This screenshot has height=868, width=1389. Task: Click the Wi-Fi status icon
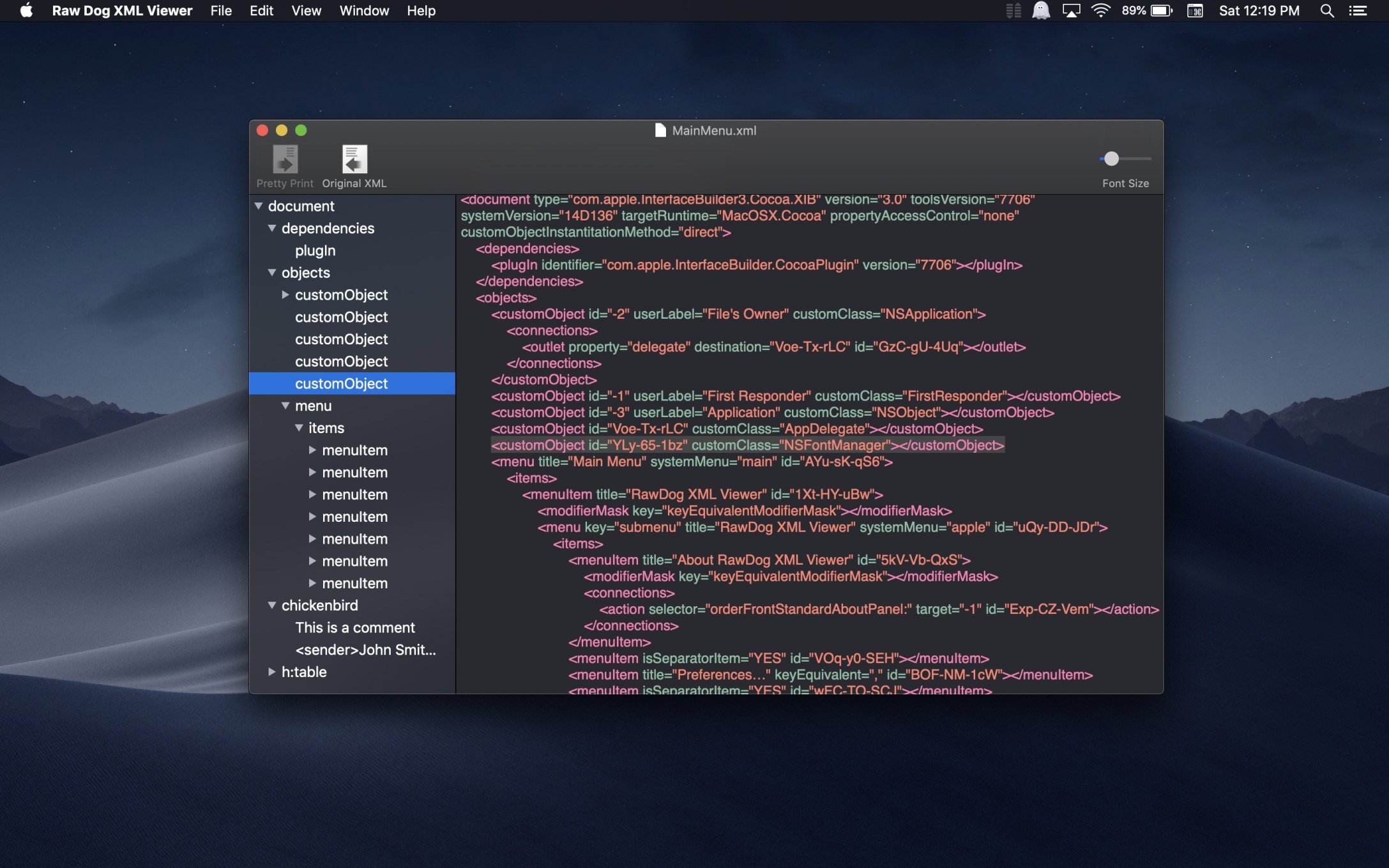(x=1100, y=11)
